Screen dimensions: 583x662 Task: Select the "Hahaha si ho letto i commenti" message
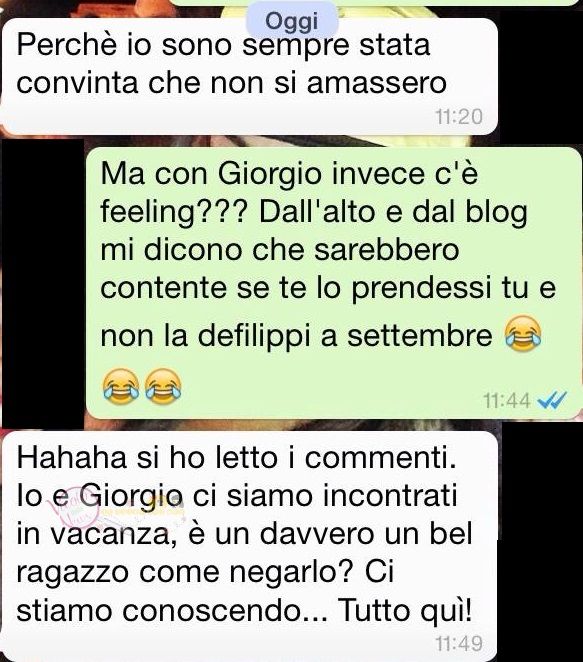[250, 546]
